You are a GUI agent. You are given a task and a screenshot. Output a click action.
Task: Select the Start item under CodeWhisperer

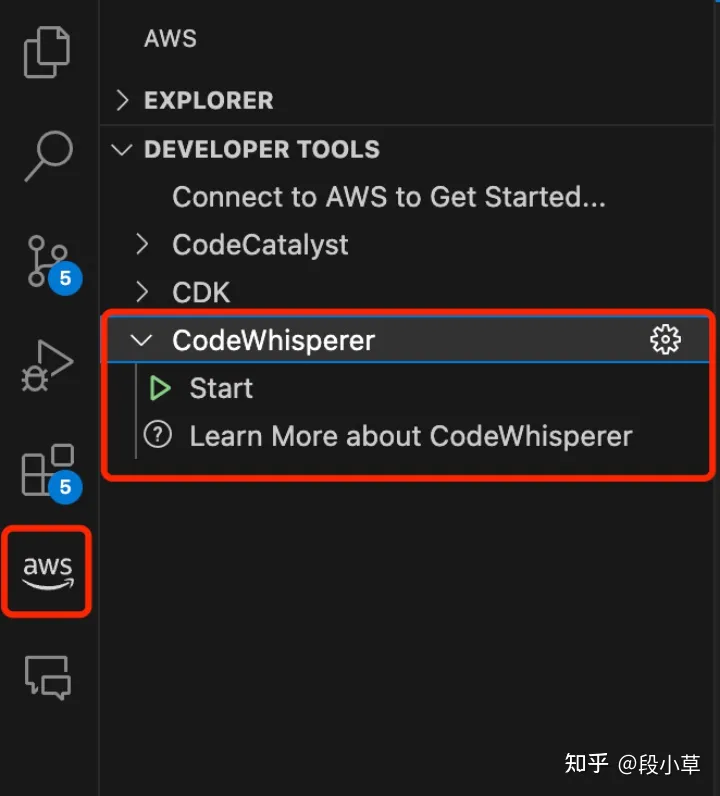tap(221, 388)
